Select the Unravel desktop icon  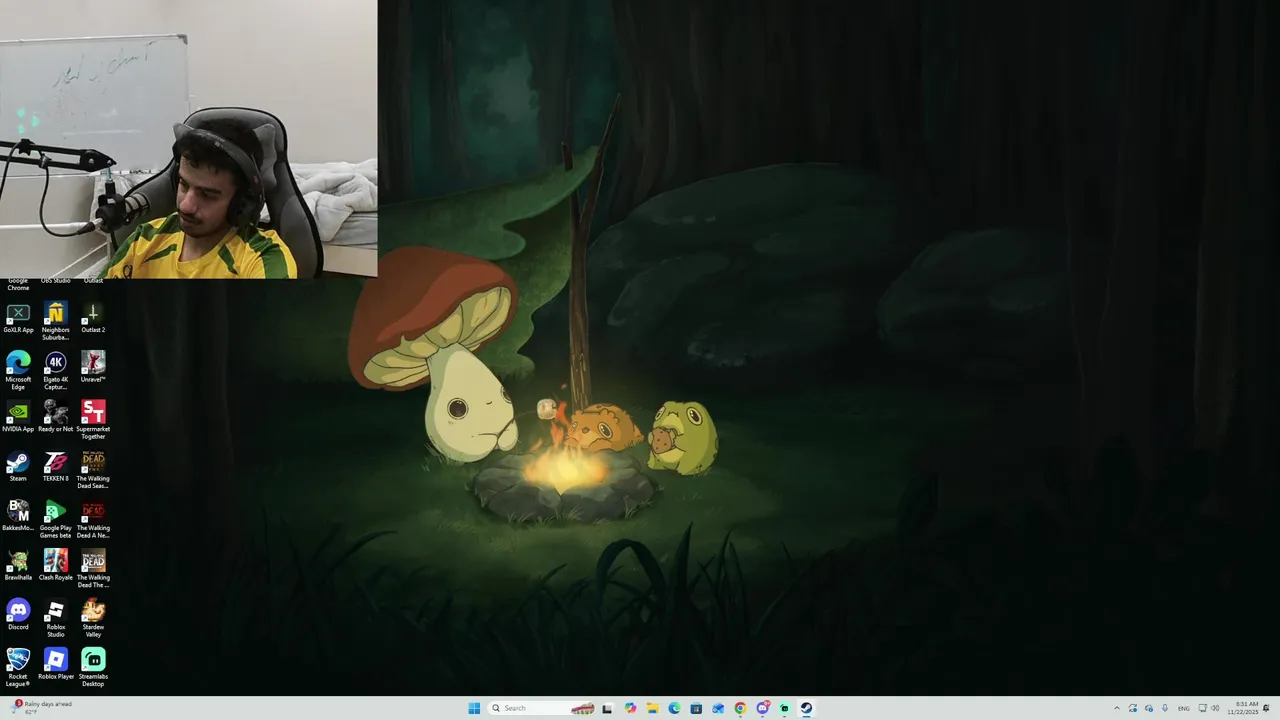93,368
